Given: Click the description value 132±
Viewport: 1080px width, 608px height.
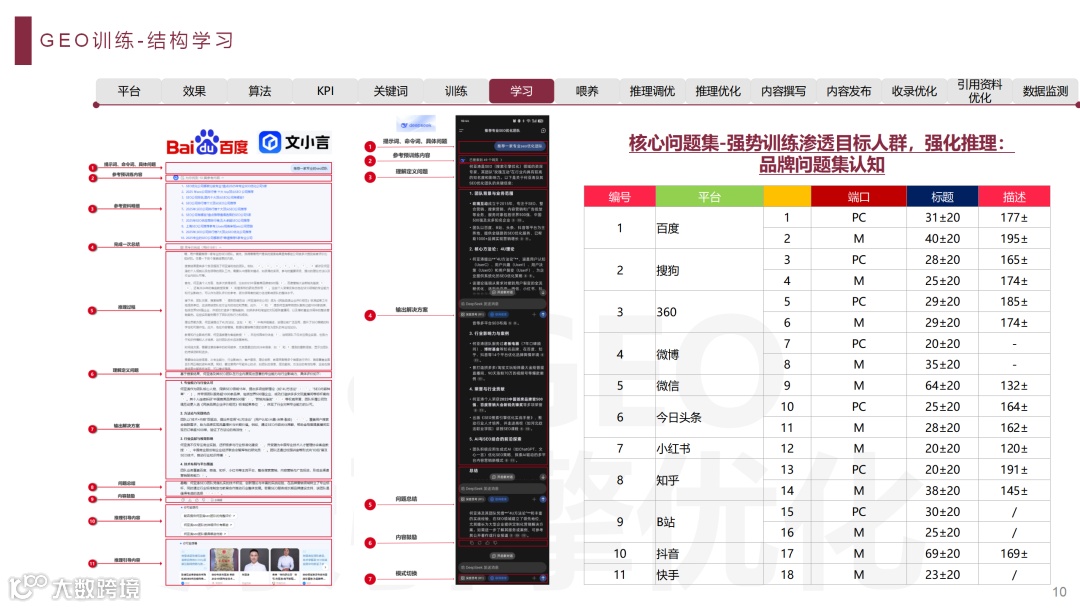Looking at the screenshot, I should [1014, 386].
